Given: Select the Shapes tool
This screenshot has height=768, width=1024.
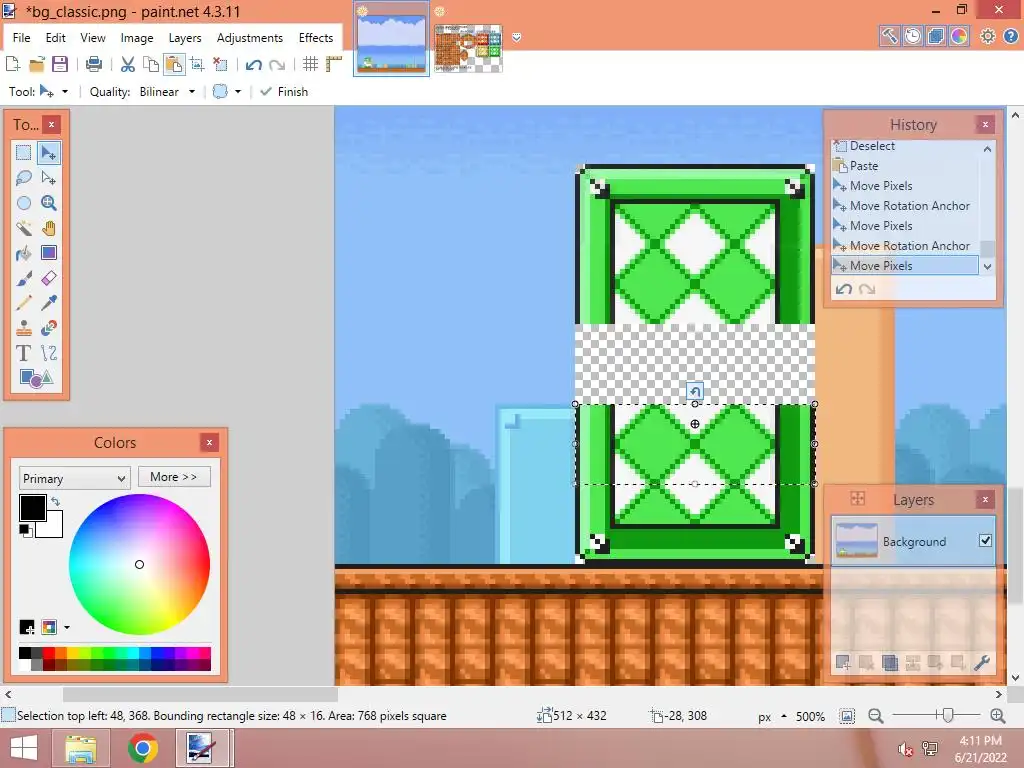Looking at the screenshot, I should [36, 378].
